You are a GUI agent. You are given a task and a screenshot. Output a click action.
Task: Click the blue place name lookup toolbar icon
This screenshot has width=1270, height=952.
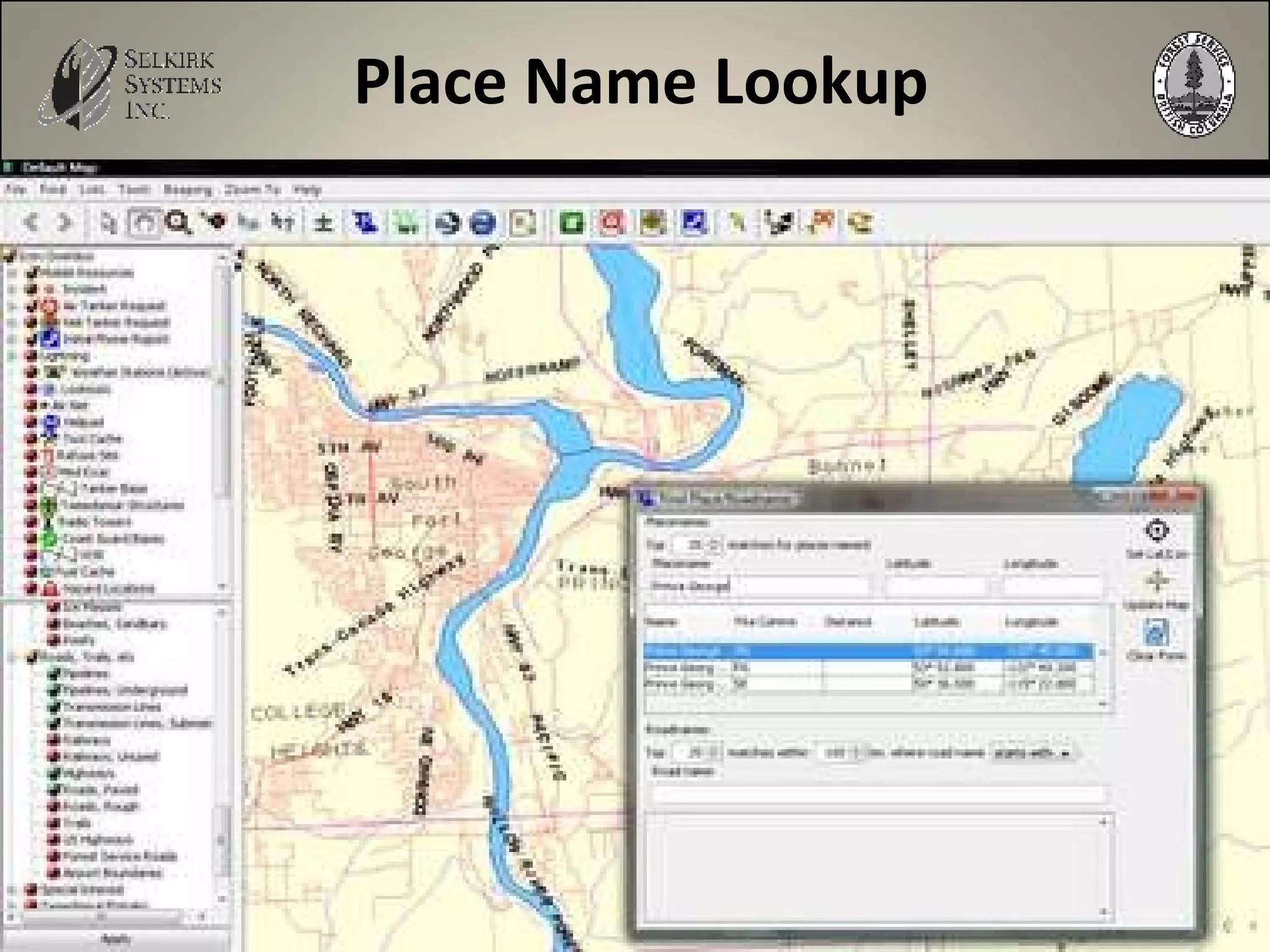(x=365, y=222)
